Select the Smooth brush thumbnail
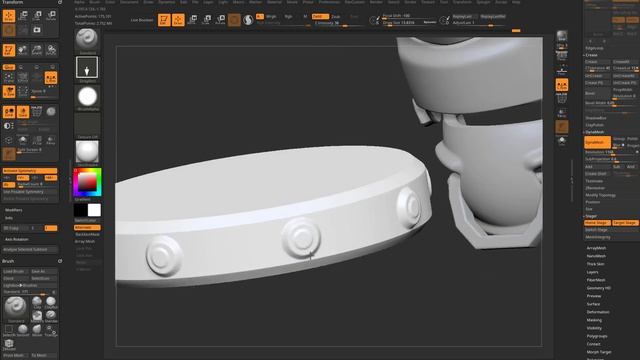 point(23,329)
